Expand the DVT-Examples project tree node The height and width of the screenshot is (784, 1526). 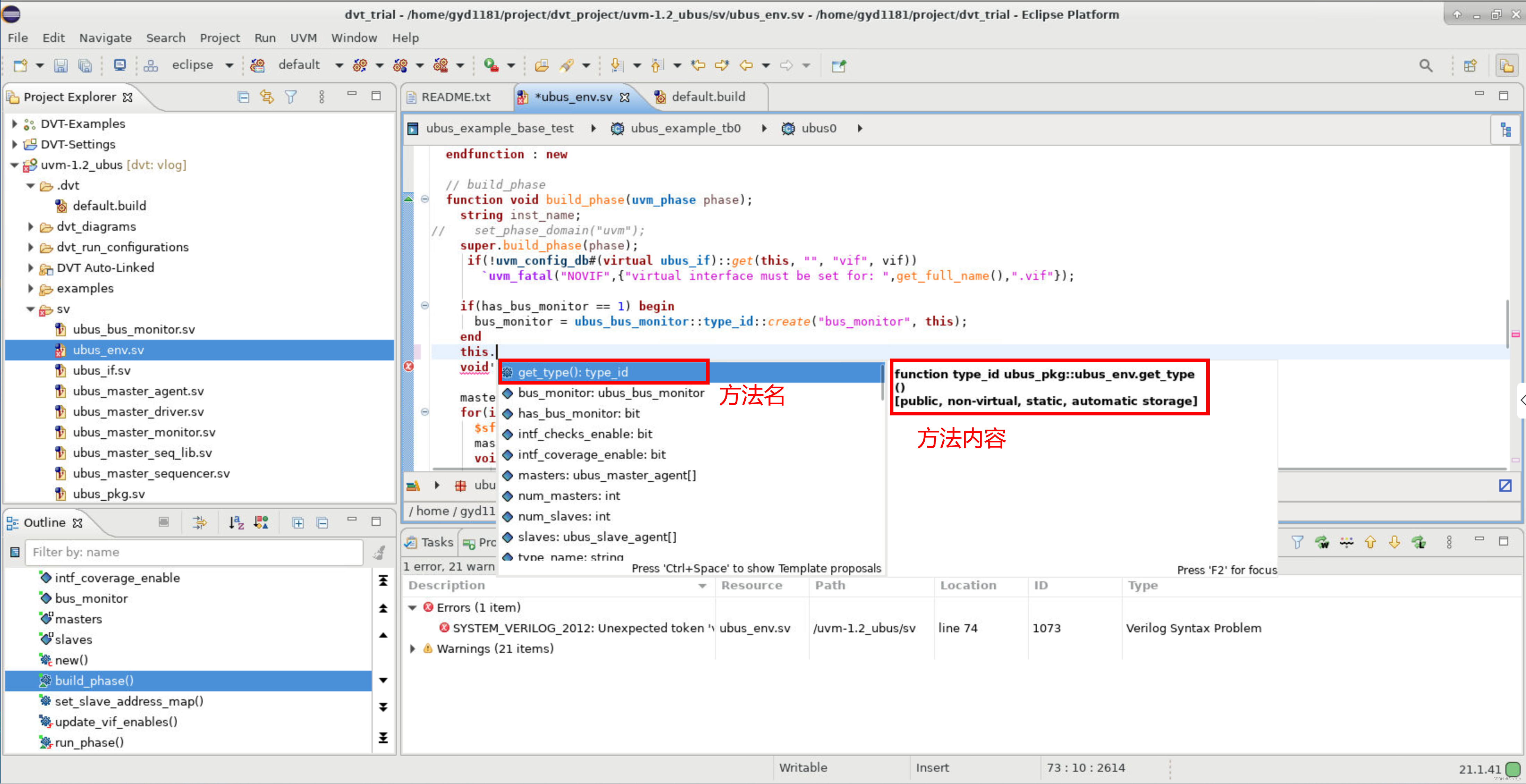coord(15,124)
